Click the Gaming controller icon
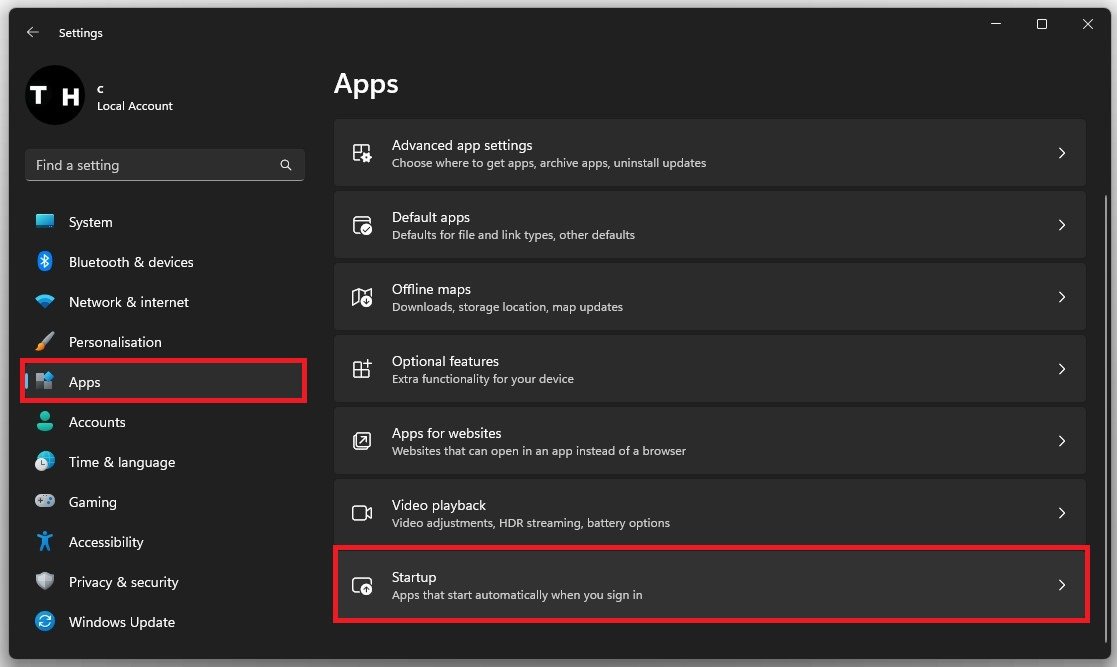1117x667 pixels. [x=45, y=502]
